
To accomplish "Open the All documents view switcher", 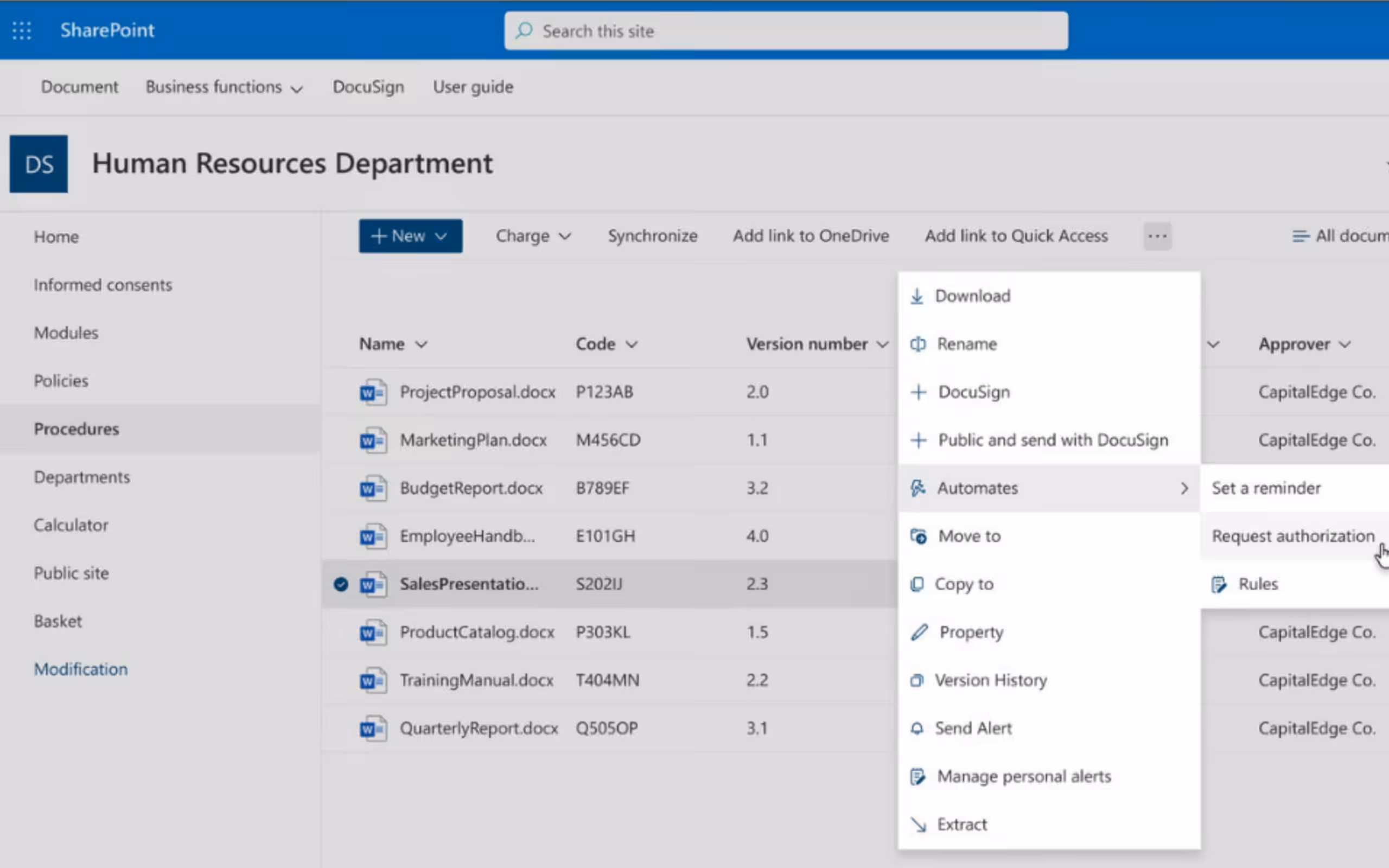I will click(x=1340, y=236).
